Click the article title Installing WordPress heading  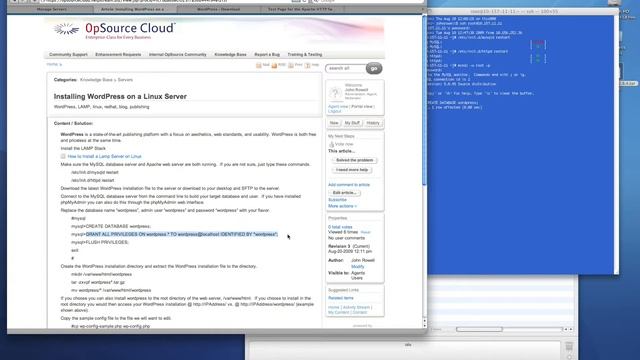[x=120, y=97]
